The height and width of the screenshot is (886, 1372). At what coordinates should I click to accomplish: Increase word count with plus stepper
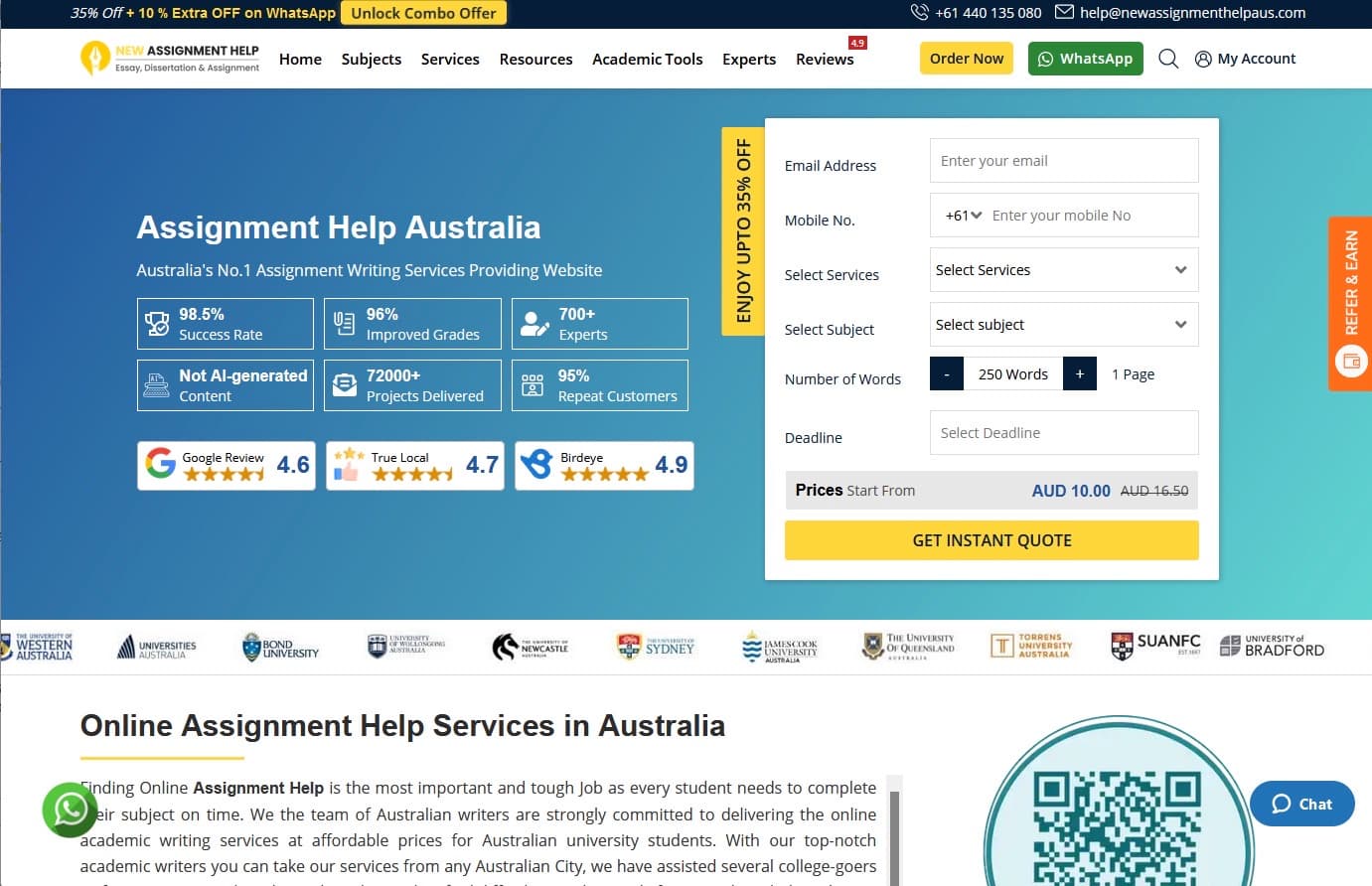1080,373
